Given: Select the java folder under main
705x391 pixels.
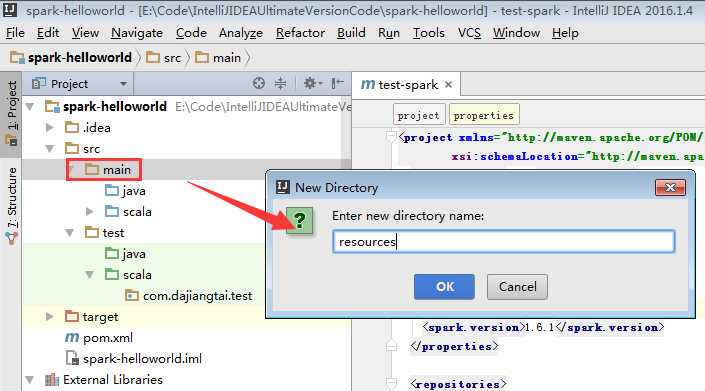Looking at the screenshot, I should point(134,191).
